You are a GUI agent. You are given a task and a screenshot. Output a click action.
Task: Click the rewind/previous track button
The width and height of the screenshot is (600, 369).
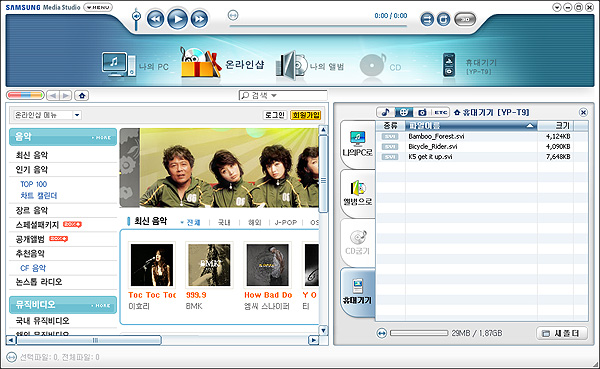[155, 19]
